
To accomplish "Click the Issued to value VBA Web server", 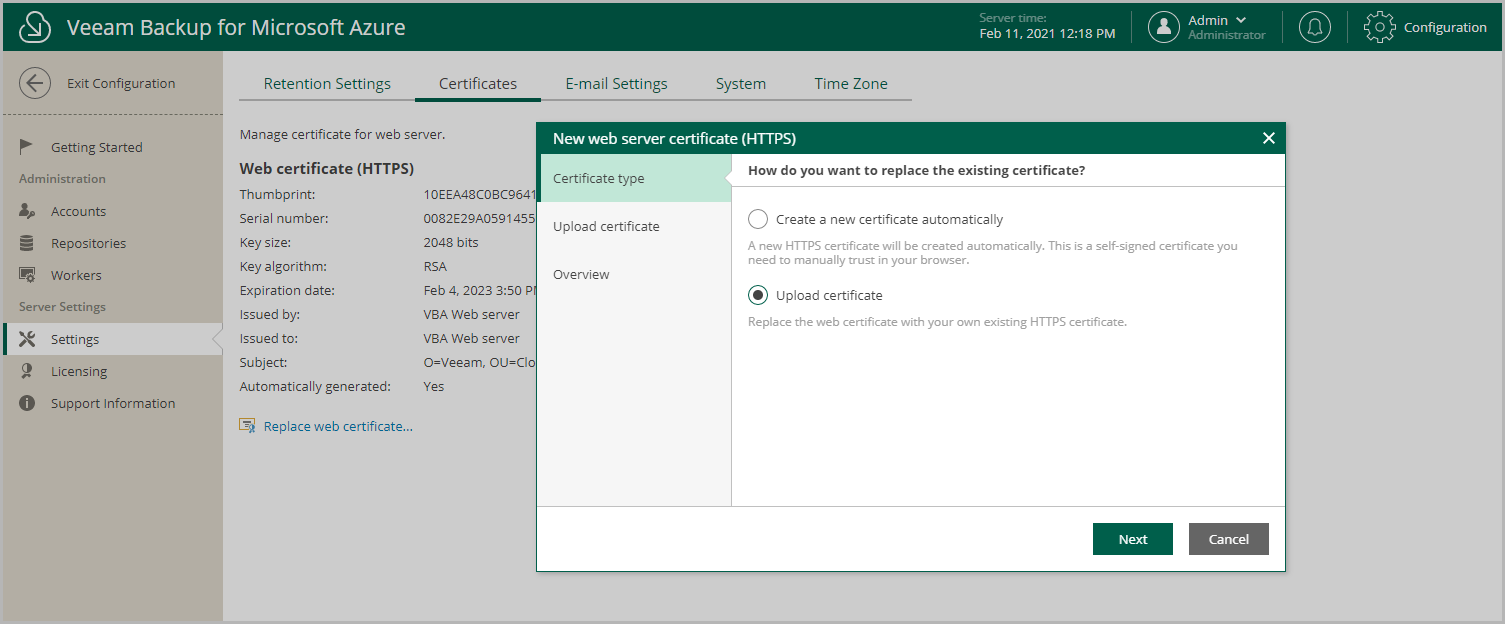I will pyautogui.click(x=472, y=338).
